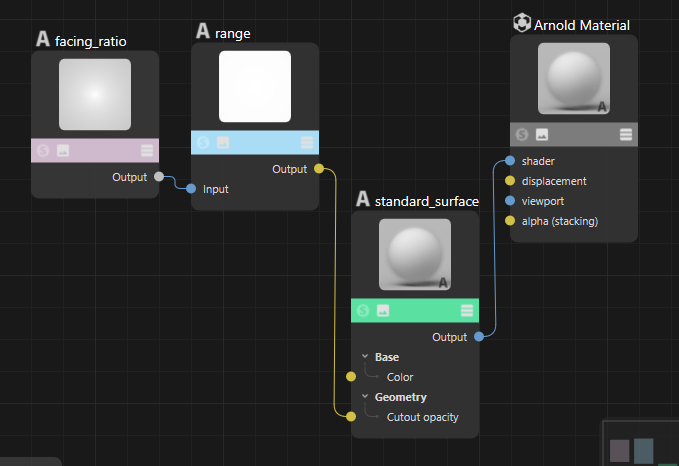Collapse the Base group in standard_surface
This screenshot has width=679, height=466.
point(365,356)
